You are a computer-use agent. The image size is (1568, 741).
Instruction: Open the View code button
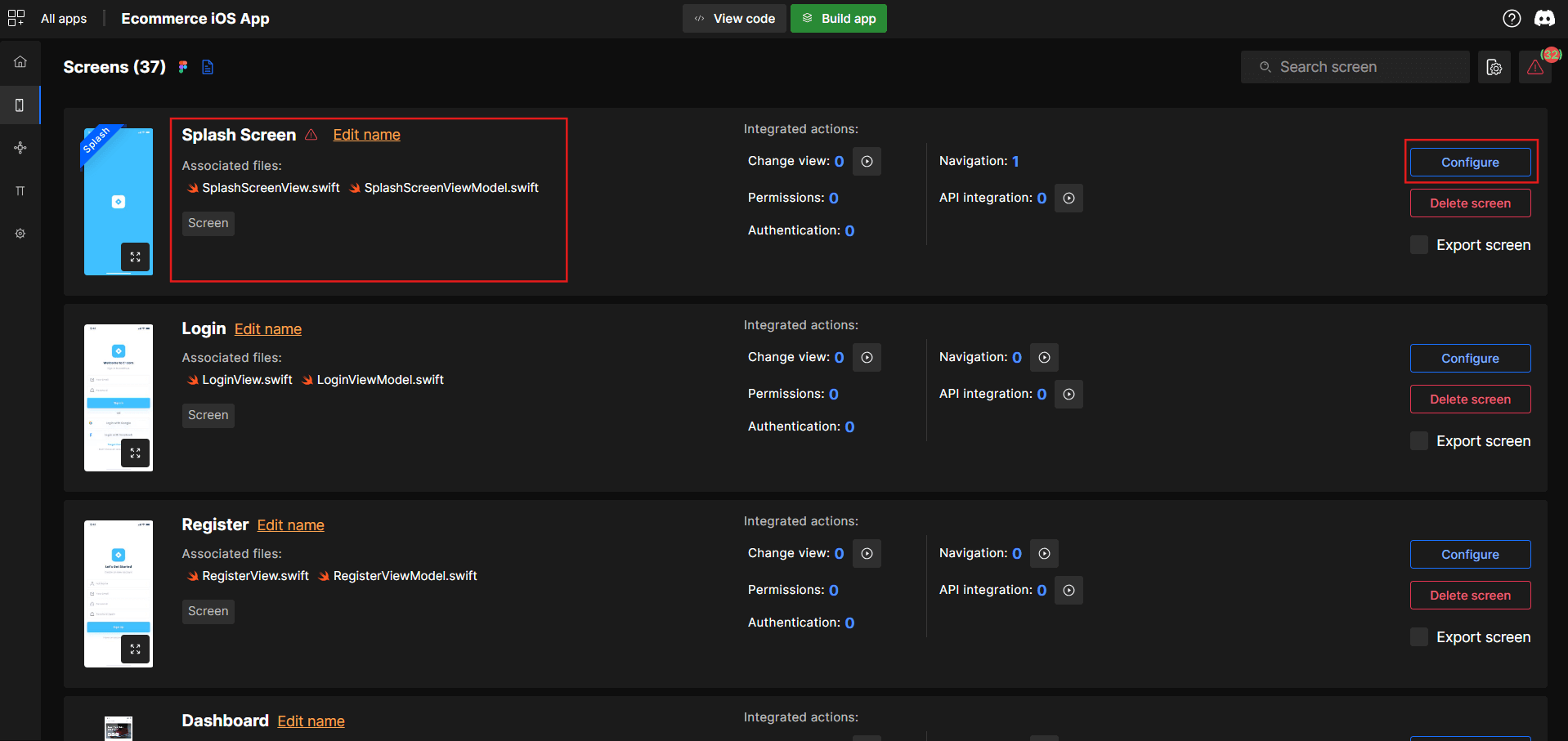click(x=734, y=18)
